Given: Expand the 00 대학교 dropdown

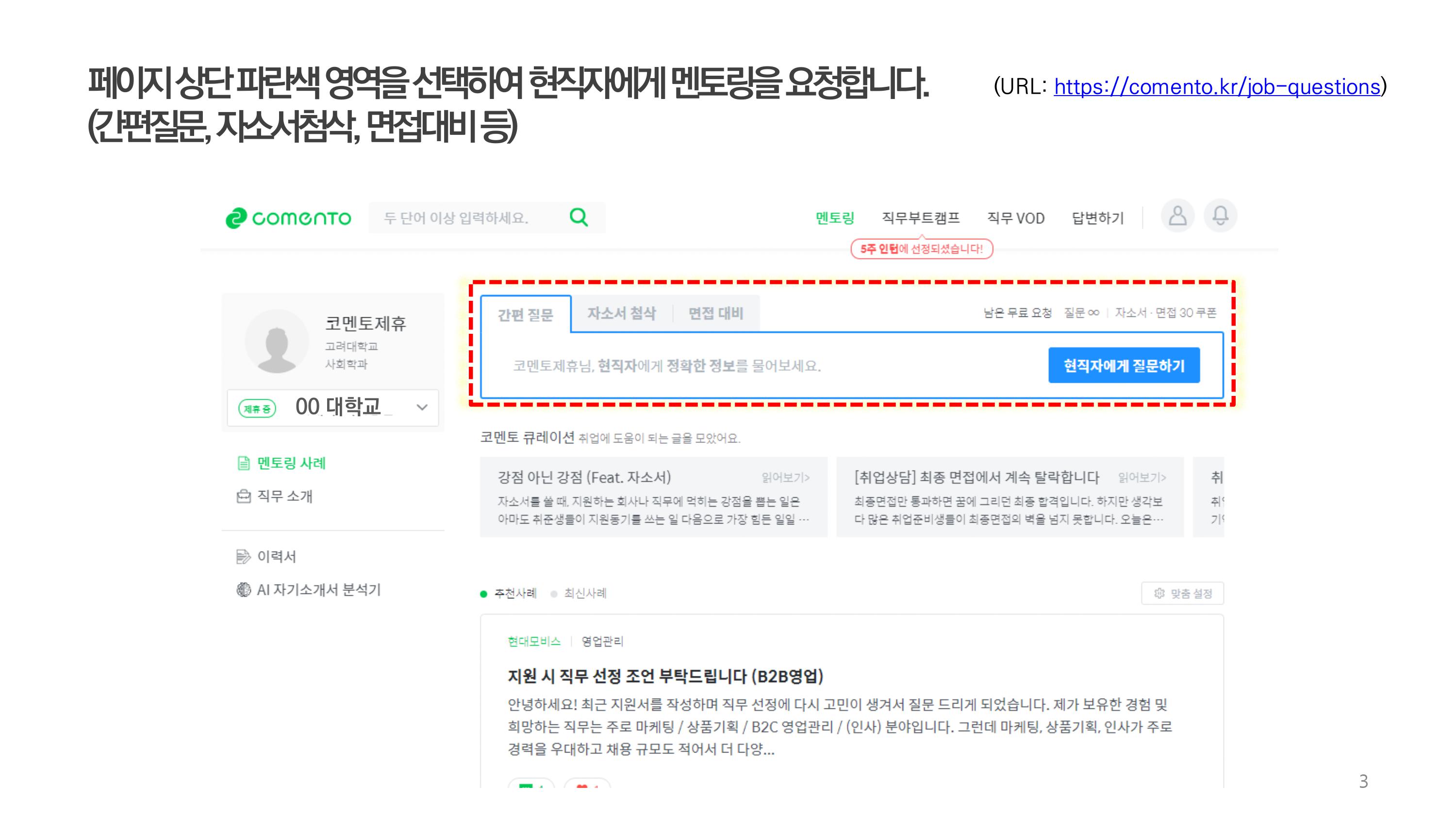Looking at the screenshot, I should tap(422, 408).
